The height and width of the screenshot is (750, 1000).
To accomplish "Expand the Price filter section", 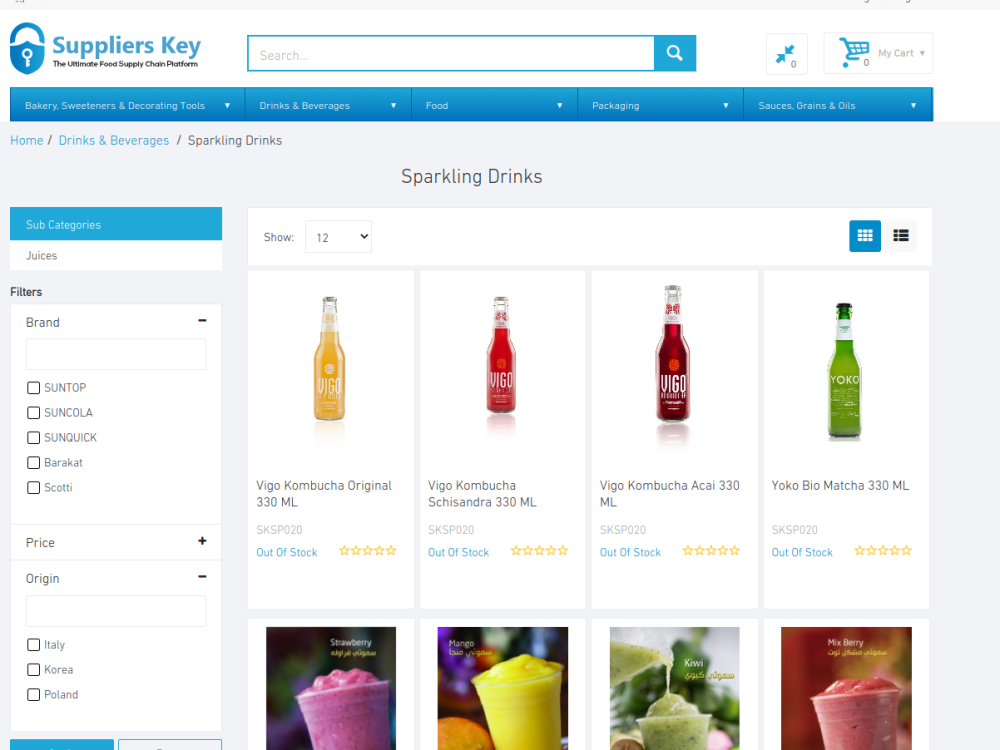I will 202,541.
